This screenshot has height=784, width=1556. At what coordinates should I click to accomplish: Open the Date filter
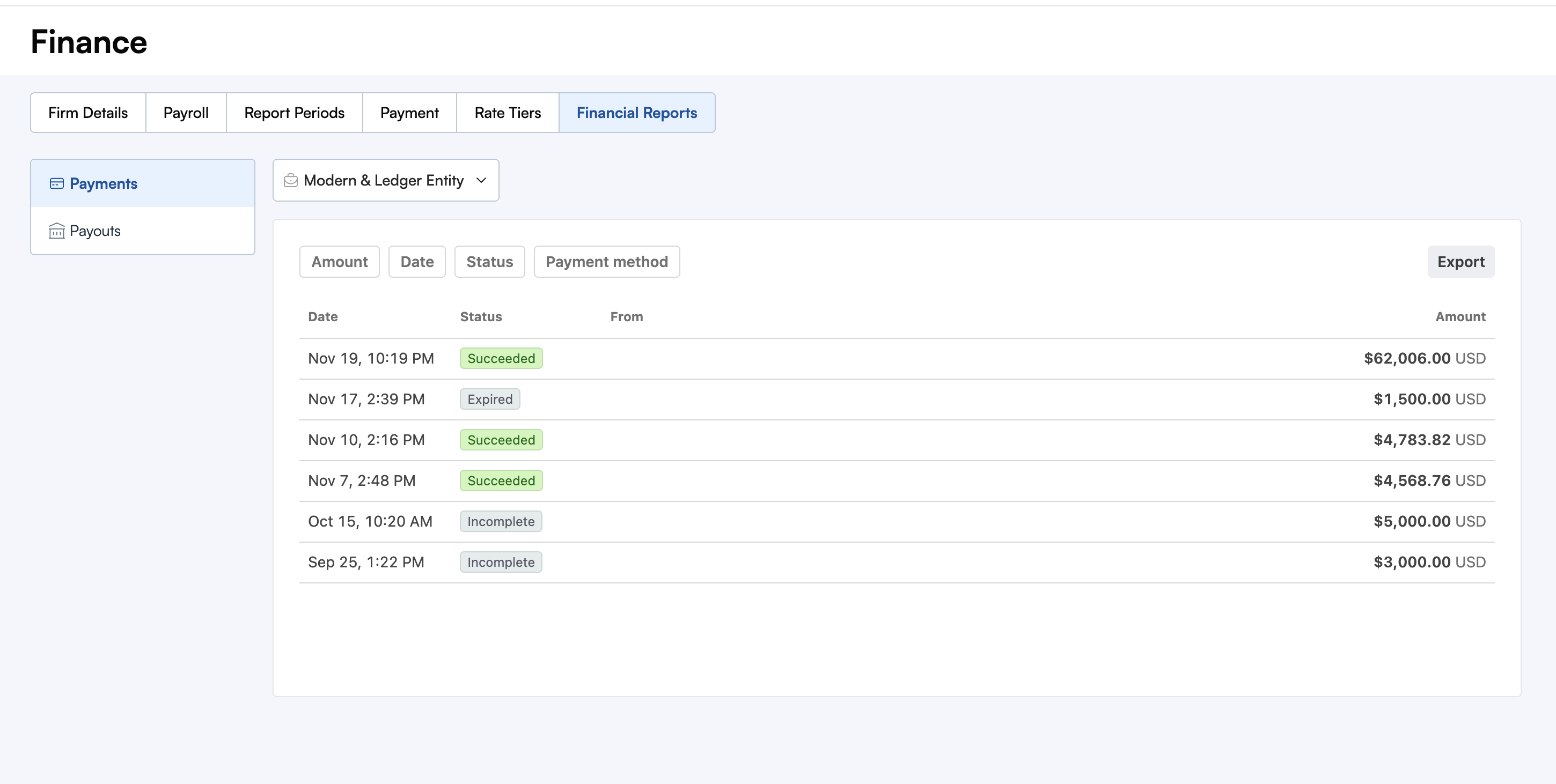[417, 262]
